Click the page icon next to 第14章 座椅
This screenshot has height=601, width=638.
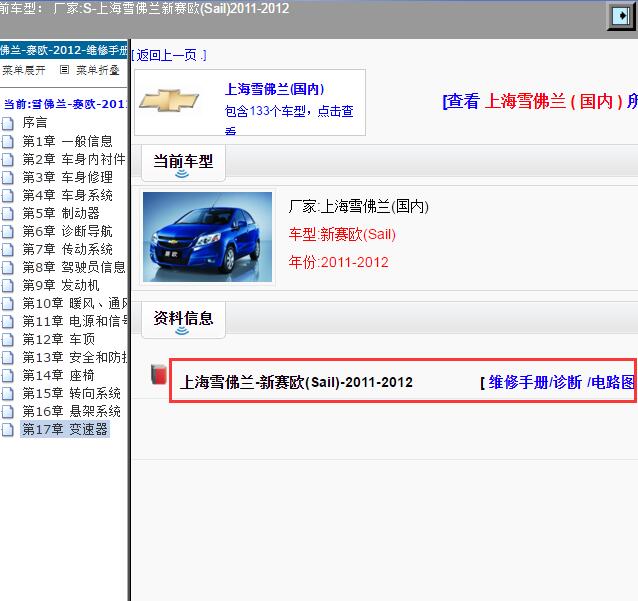(8, 375)
